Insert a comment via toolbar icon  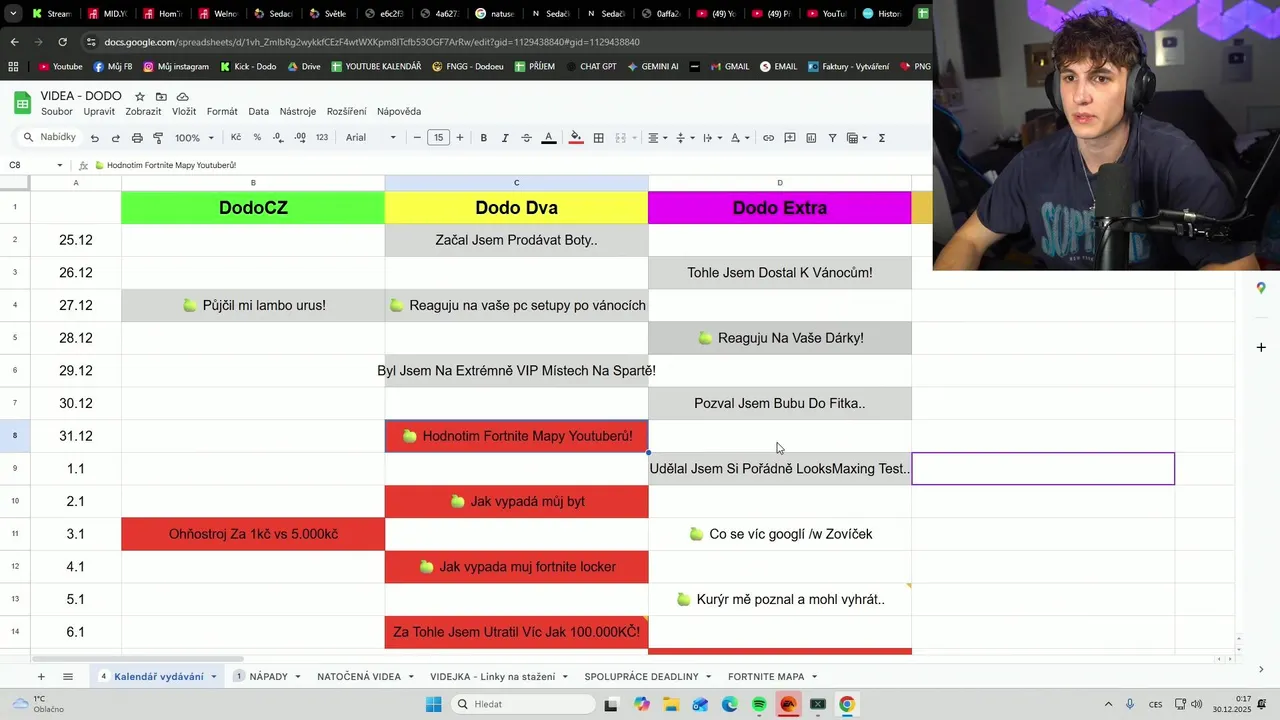point(790,138)
